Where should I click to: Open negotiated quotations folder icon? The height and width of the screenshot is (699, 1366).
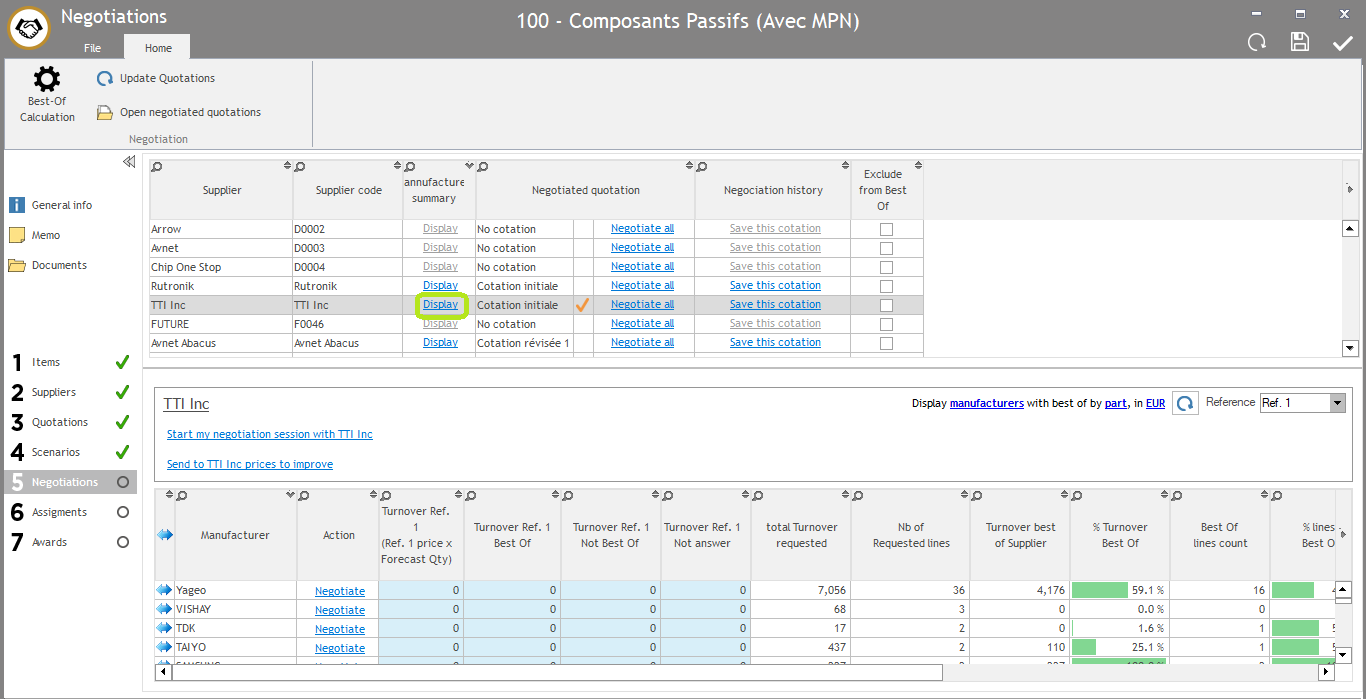point(105,113)
